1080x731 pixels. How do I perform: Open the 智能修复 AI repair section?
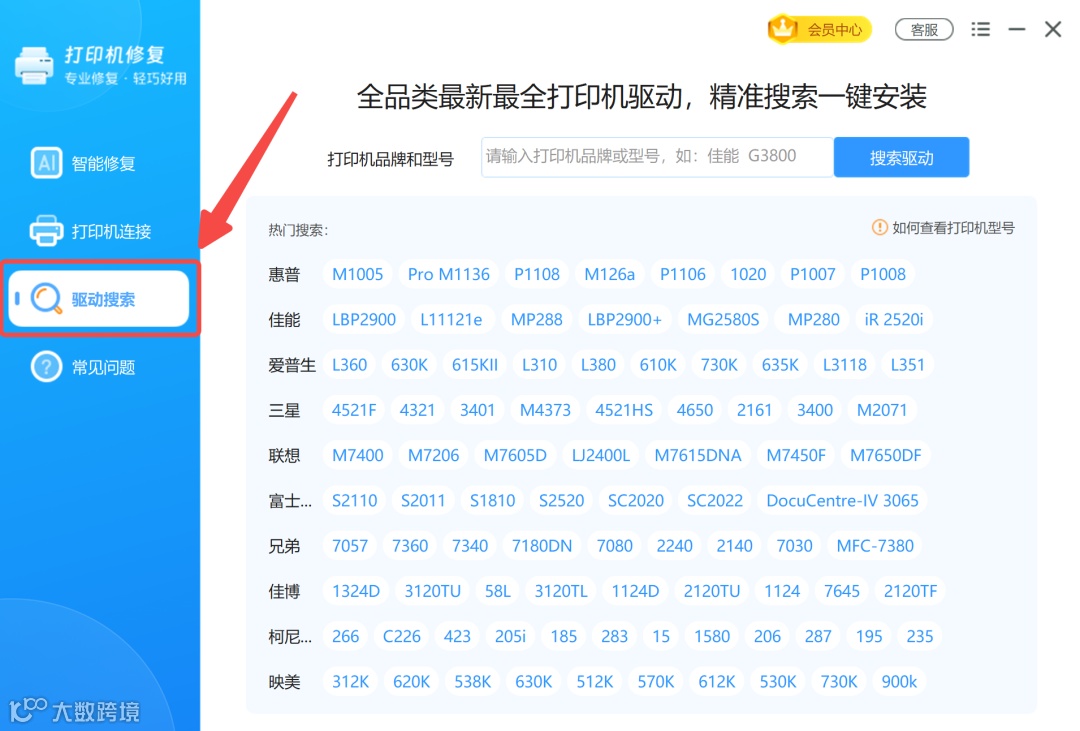click(83, 163)
